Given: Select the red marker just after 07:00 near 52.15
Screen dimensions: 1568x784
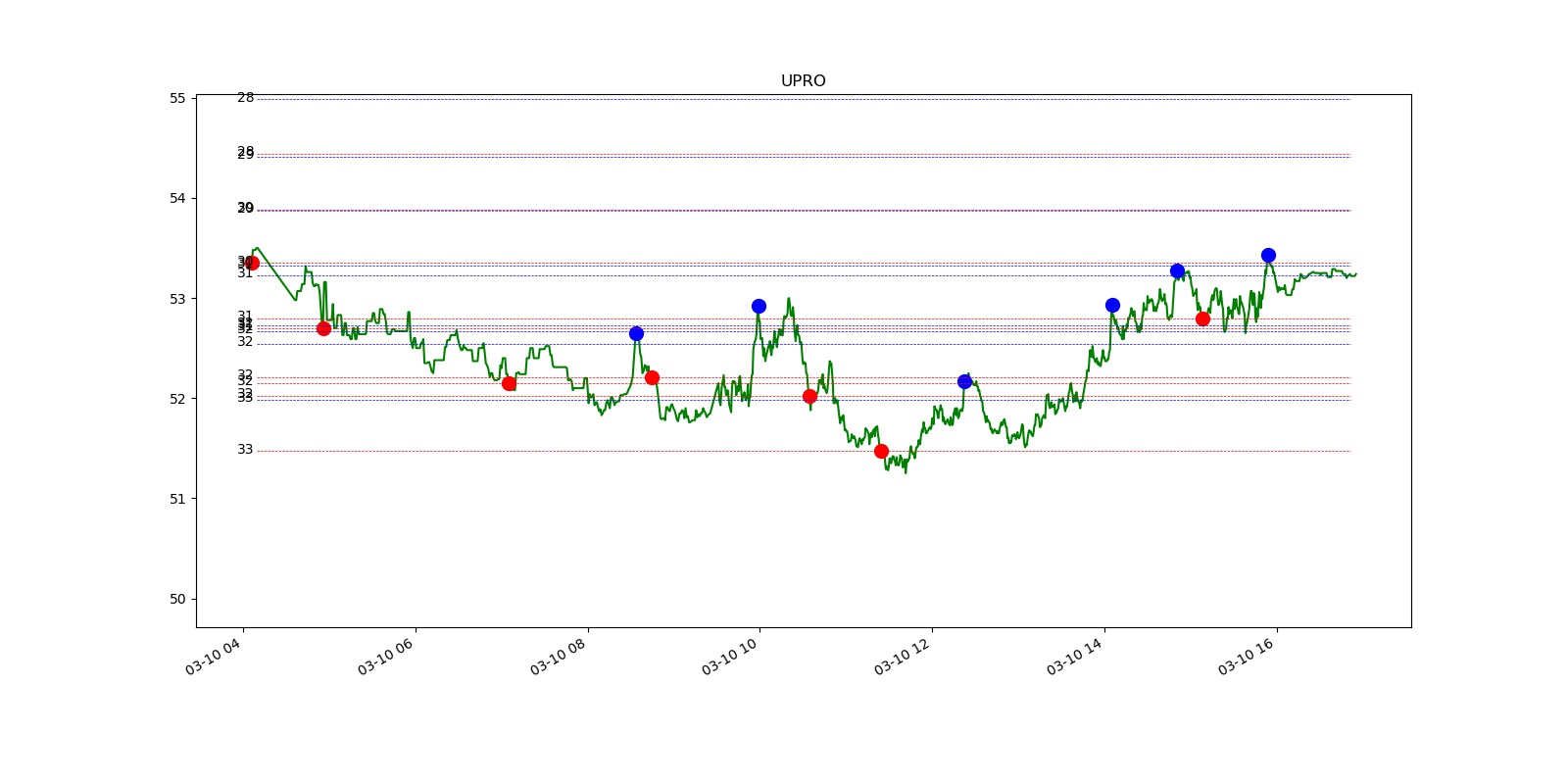Looking at the screenshot, I should pos(509,383).
